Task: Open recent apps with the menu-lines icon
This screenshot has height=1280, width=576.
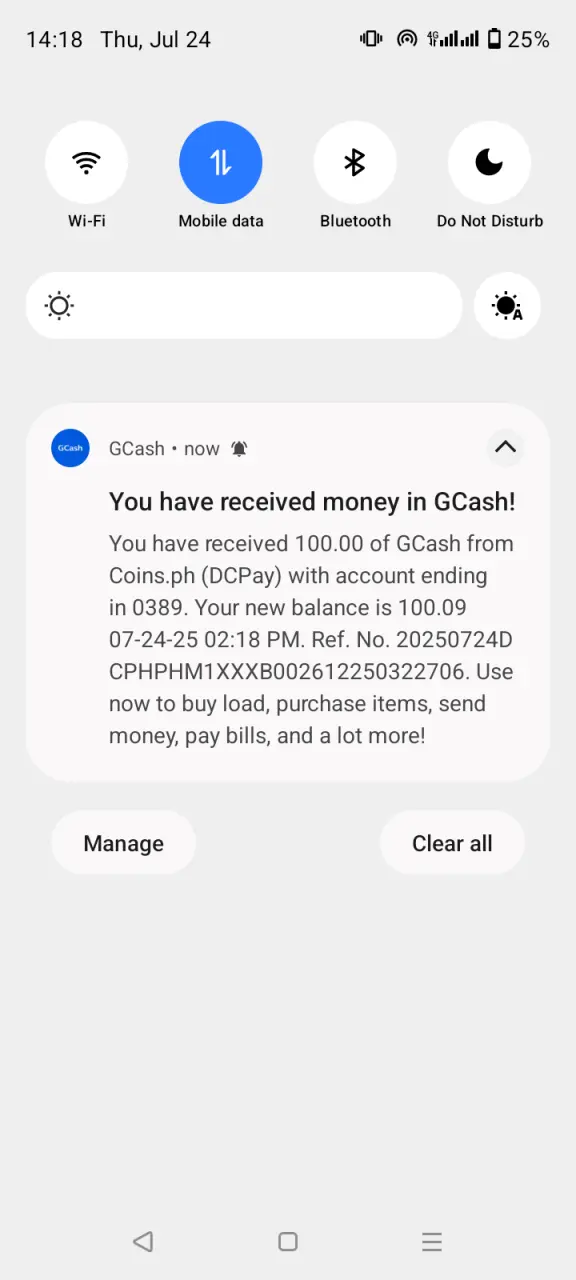Action: pos(432,1242)
